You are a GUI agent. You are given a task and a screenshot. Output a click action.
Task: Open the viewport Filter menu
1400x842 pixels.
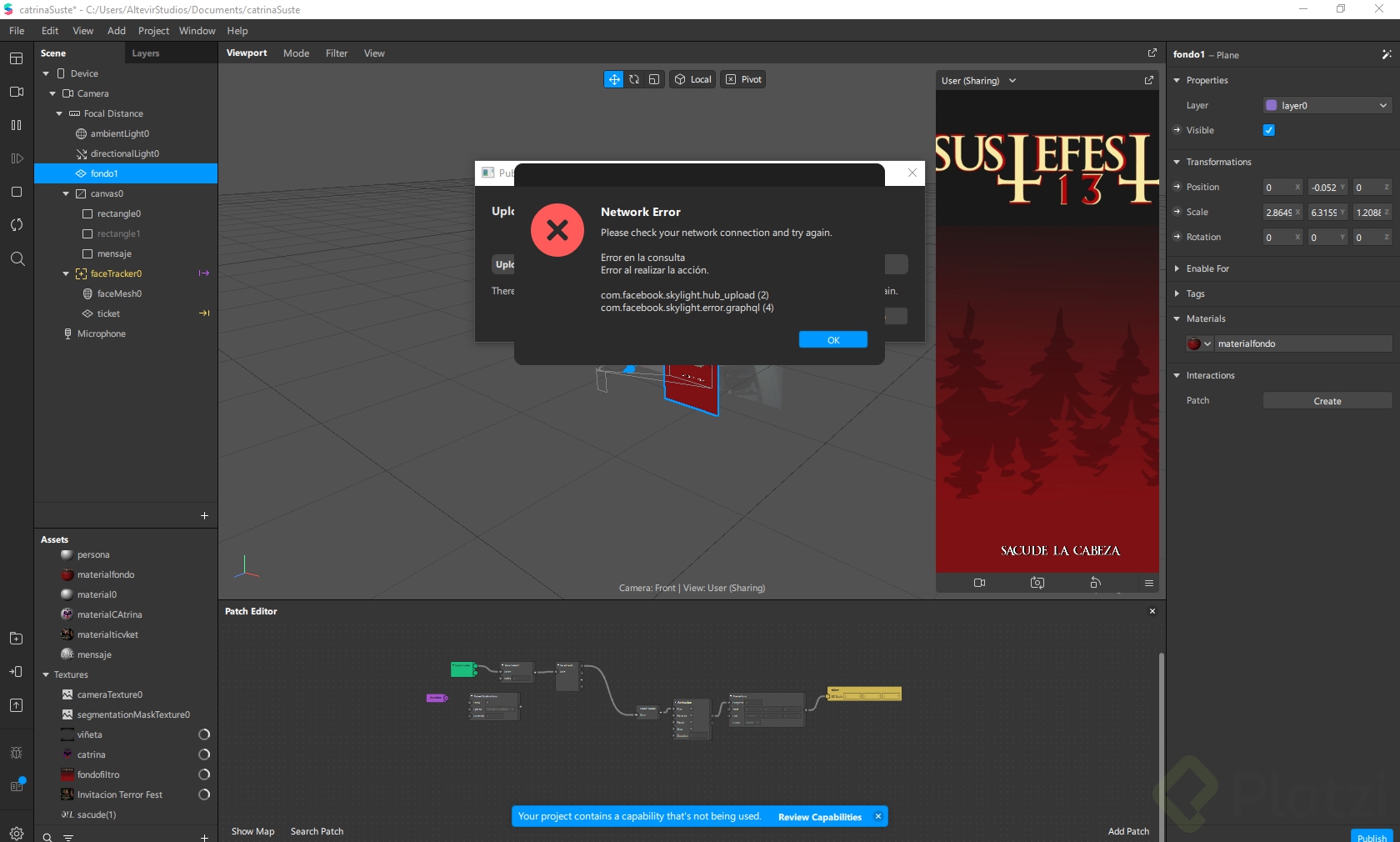click(x=337, y=53)
